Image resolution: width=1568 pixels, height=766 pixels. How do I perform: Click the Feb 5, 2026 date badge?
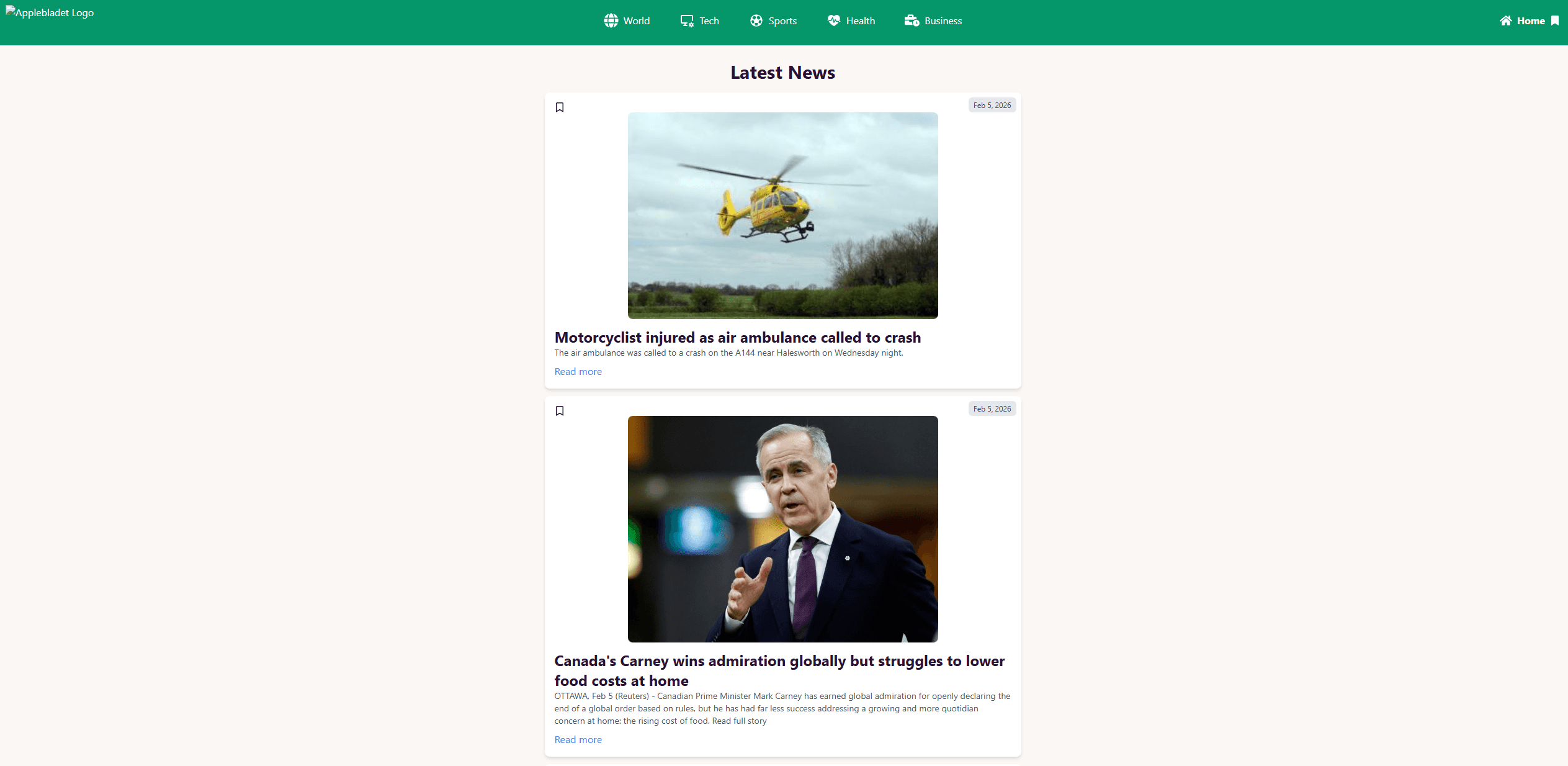tap(992, 105)
